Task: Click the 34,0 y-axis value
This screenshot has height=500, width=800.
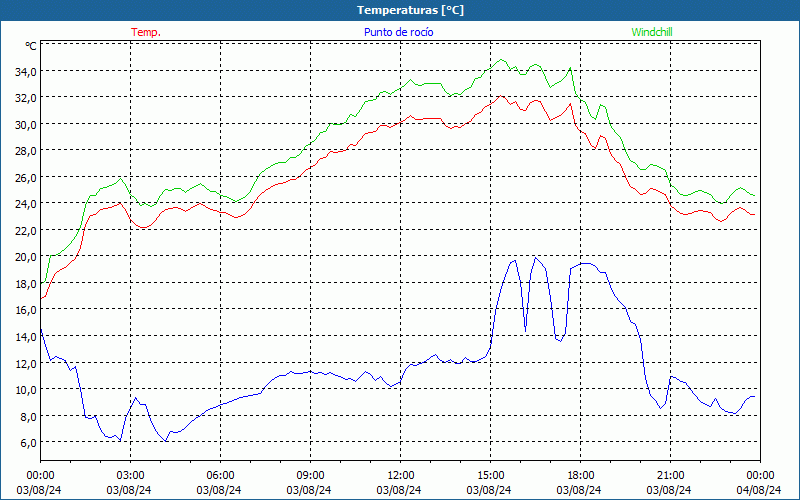Action: (x=26, y=71)
